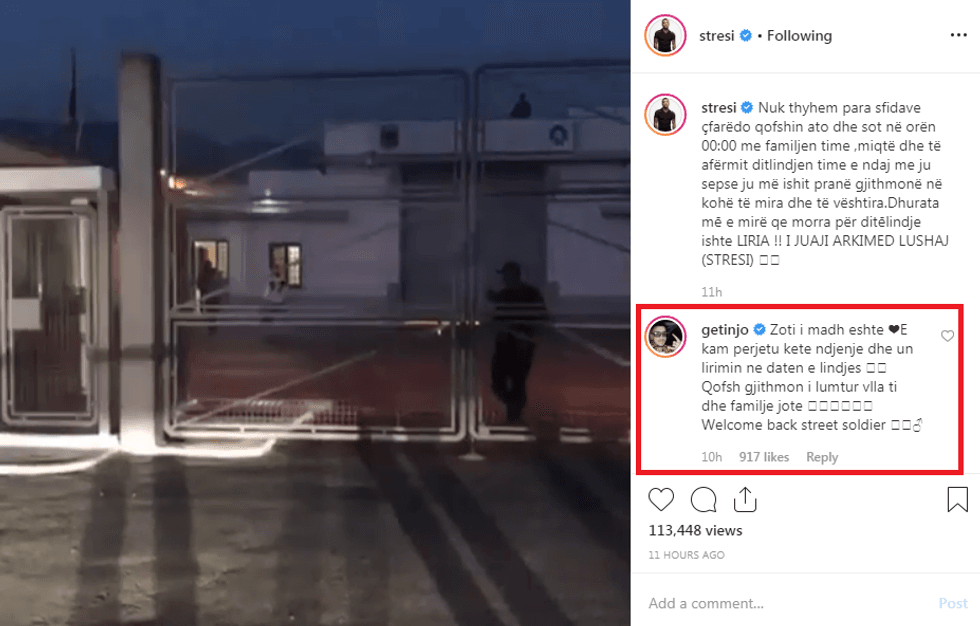Open getinjo's profile avatar
This screenshot has width=980, height=626.
666,337
